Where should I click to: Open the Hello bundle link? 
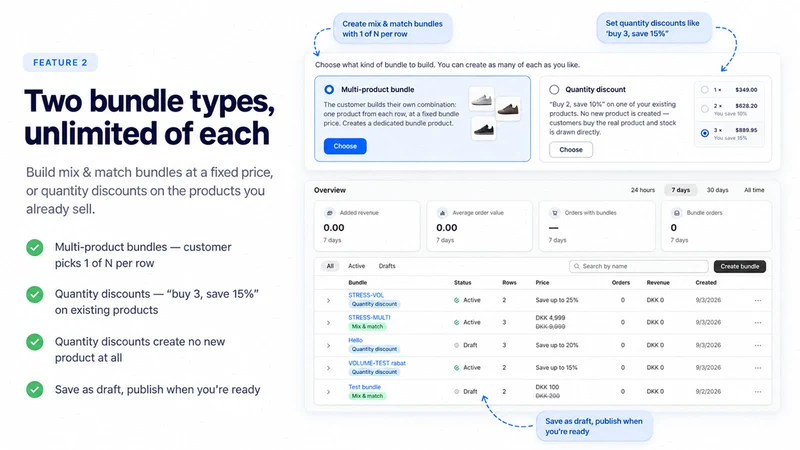(356, 340)
